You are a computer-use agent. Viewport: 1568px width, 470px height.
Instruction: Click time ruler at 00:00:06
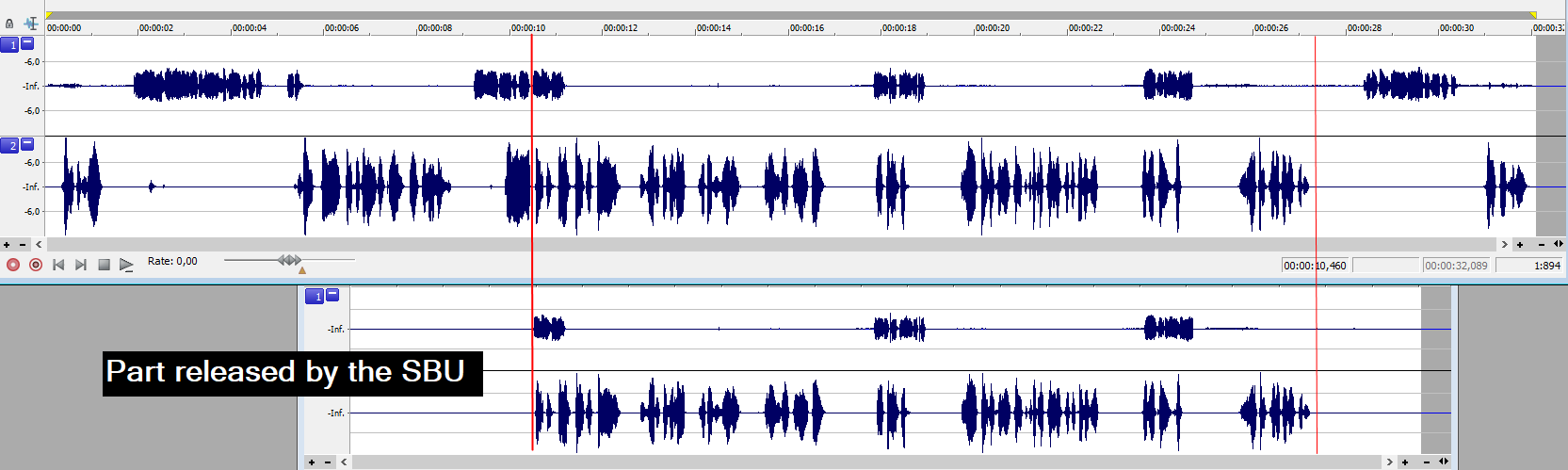click(x=342, y=28)
